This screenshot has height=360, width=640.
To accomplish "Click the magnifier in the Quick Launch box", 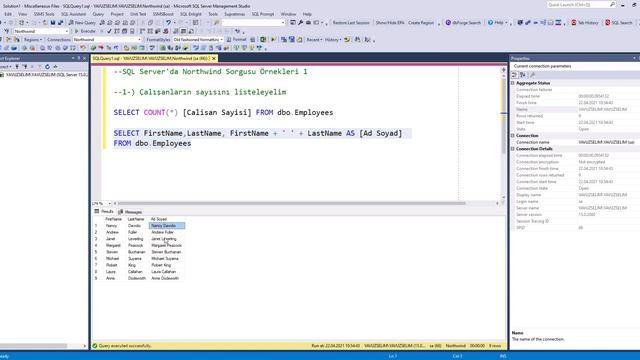I will tap(612, 4).
